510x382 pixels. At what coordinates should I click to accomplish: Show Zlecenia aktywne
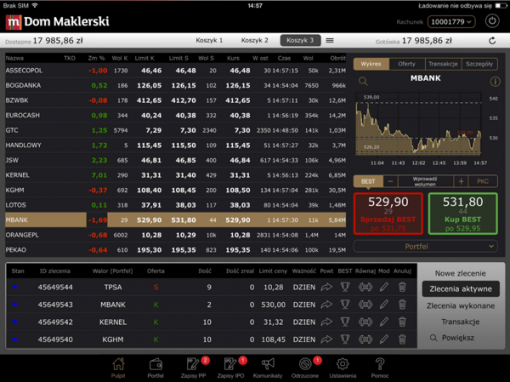(x=460, y=289)
